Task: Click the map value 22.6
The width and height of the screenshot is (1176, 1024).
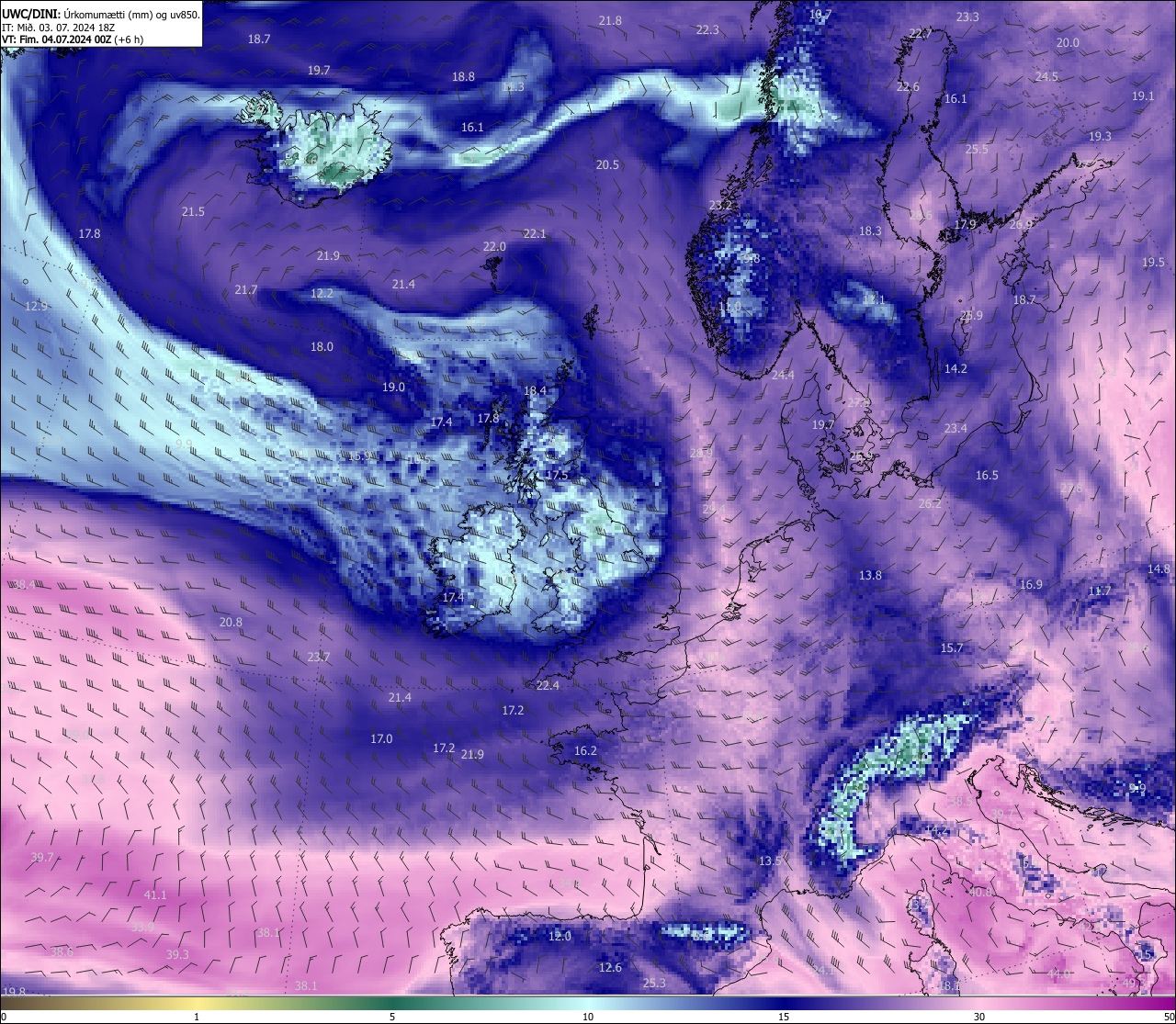Action: coord(908,86)
